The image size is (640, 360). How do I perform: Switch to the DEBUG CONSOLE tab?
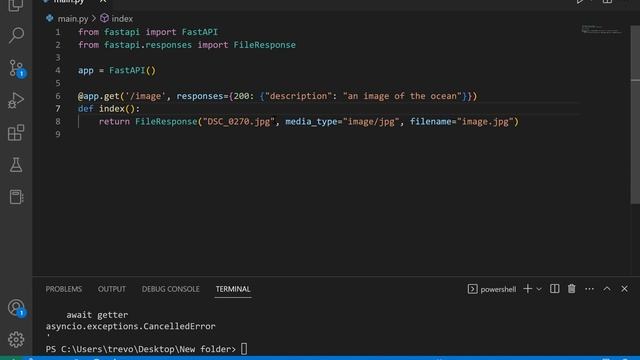[x=171, y=289]
